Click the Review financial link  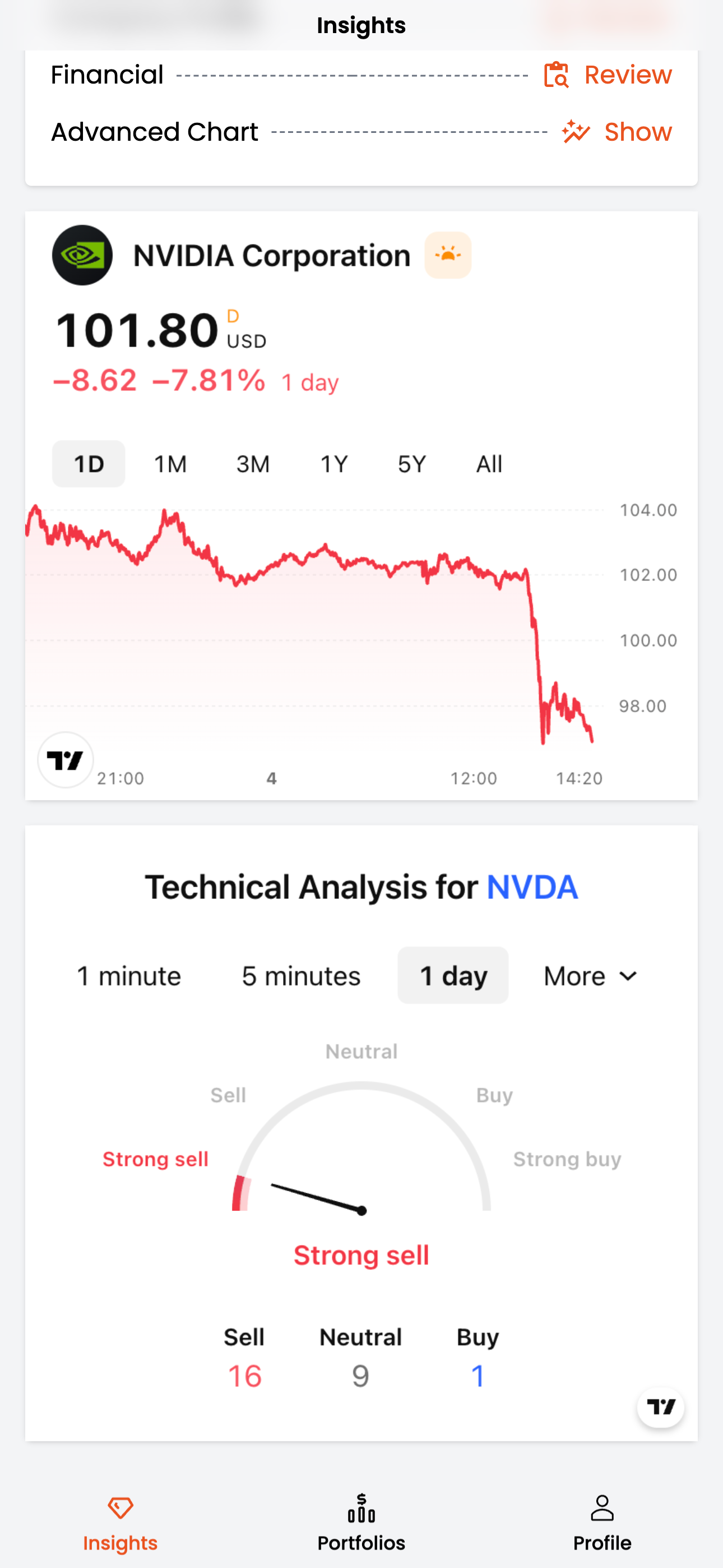(628, 75)
